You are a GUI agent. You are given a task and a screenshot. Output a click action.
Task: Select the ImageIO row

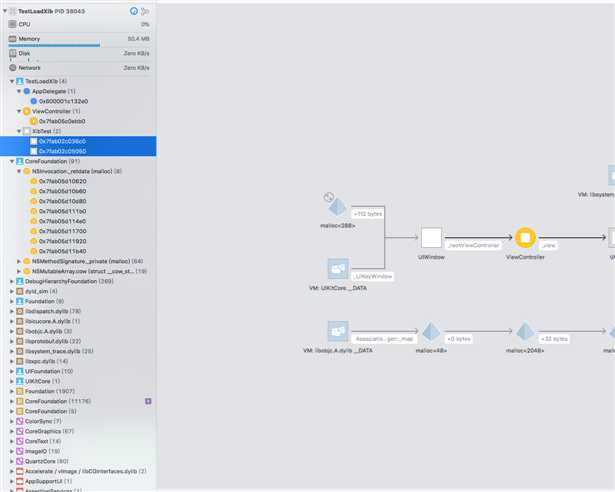coord(78,451)
